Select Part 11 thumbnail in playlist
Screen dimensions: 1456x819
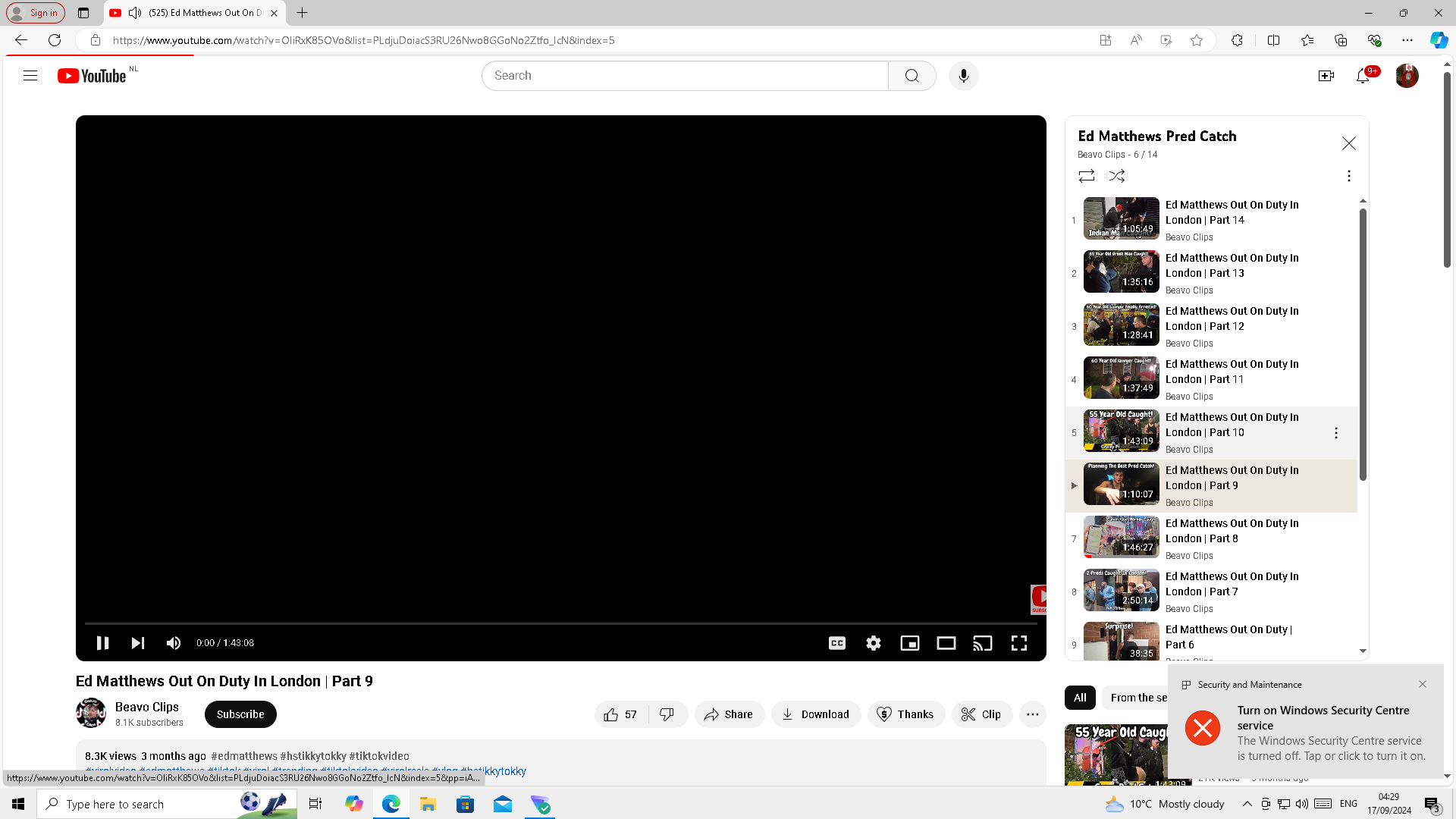(1121, 378)
